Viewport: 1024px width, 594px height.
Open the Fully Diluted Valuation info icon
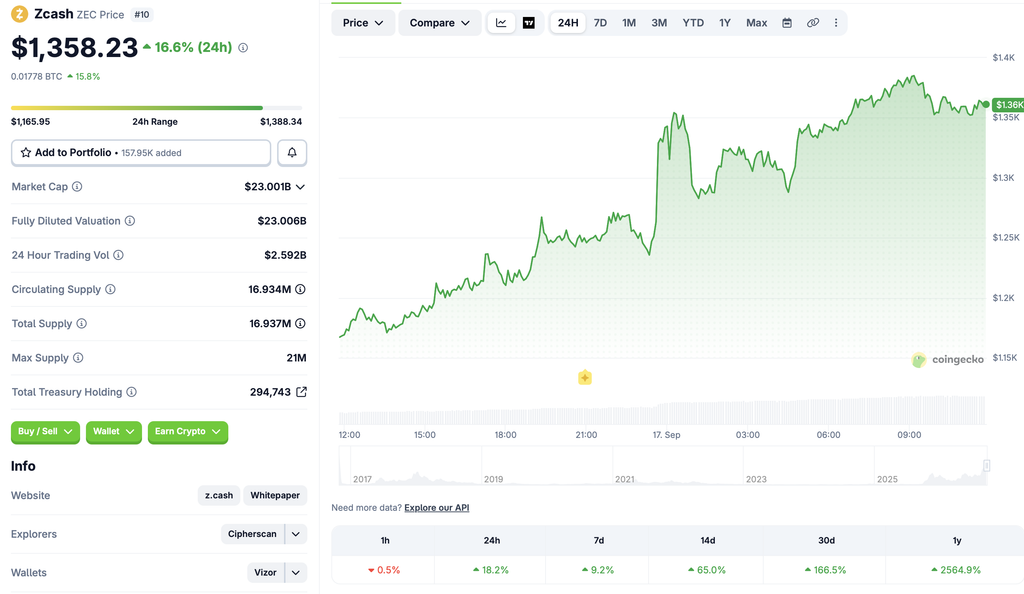click(x=130, y=221)
